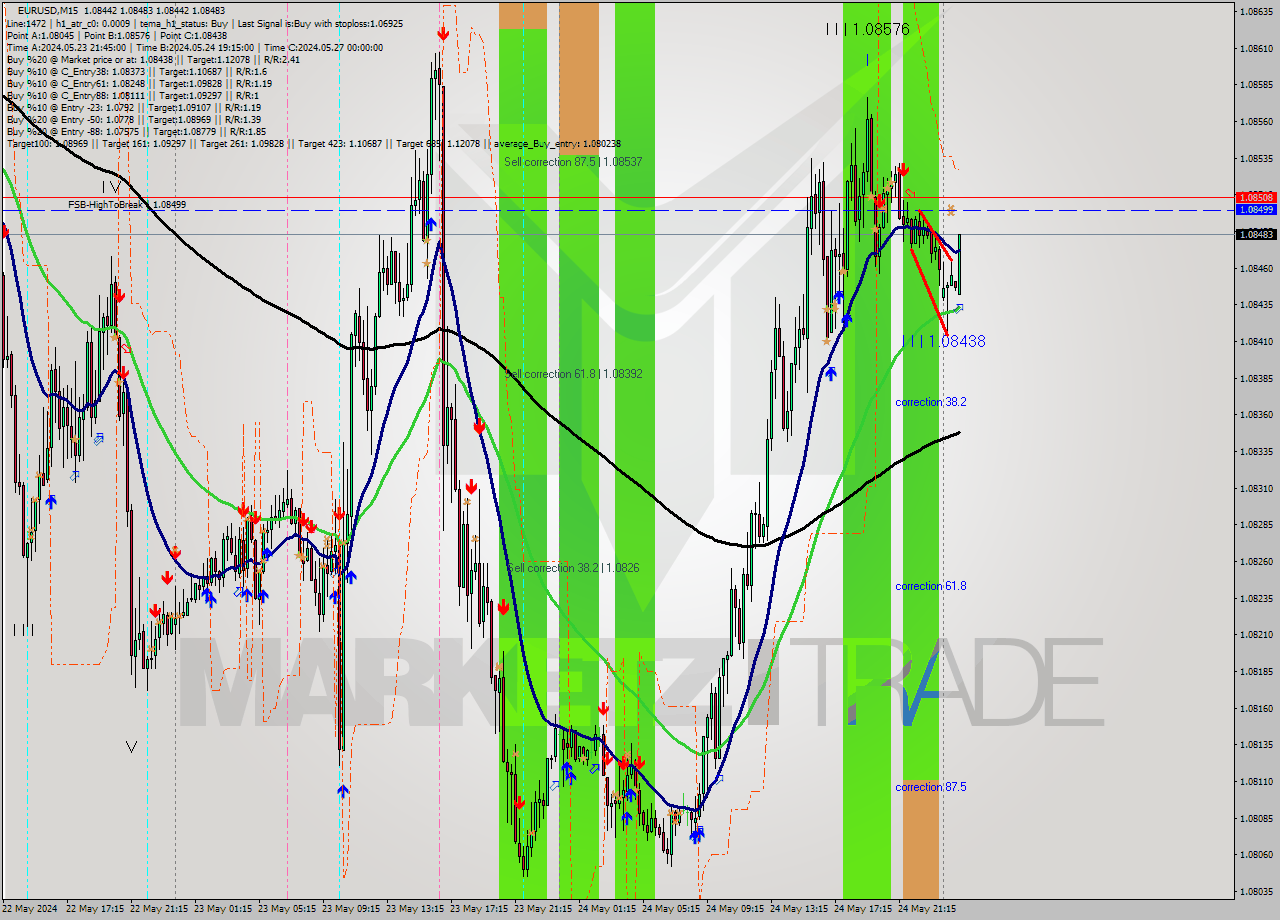This screenshot has height=920, width=1280.
Task: Click the blue 'correction 87.5' label
Action: 930,787
